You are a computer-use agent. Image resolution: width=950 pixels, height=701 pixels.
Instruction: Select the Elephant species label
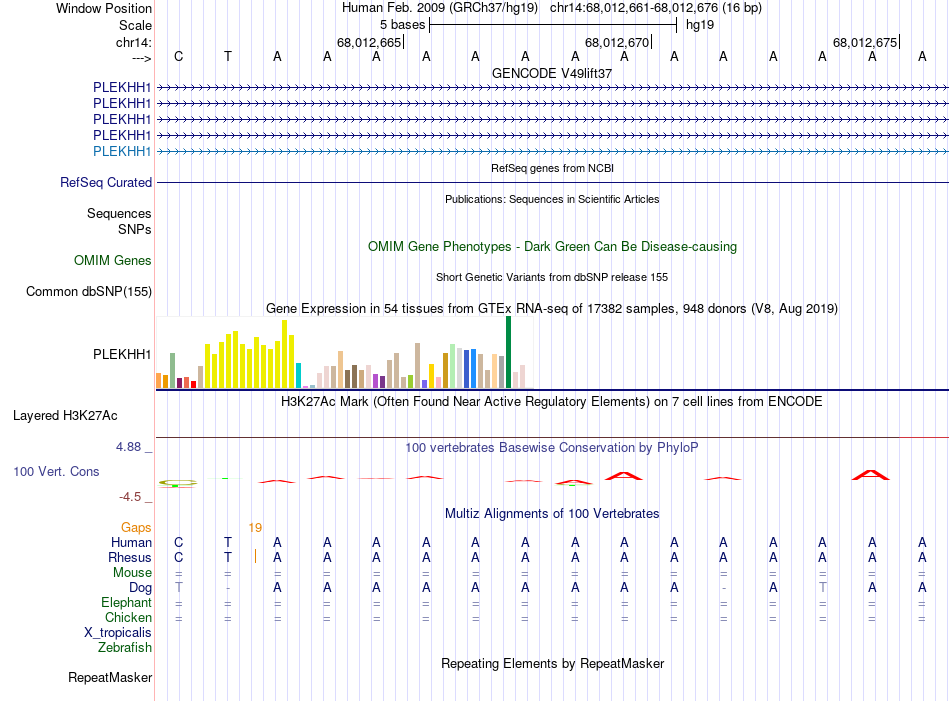(127, 602)
